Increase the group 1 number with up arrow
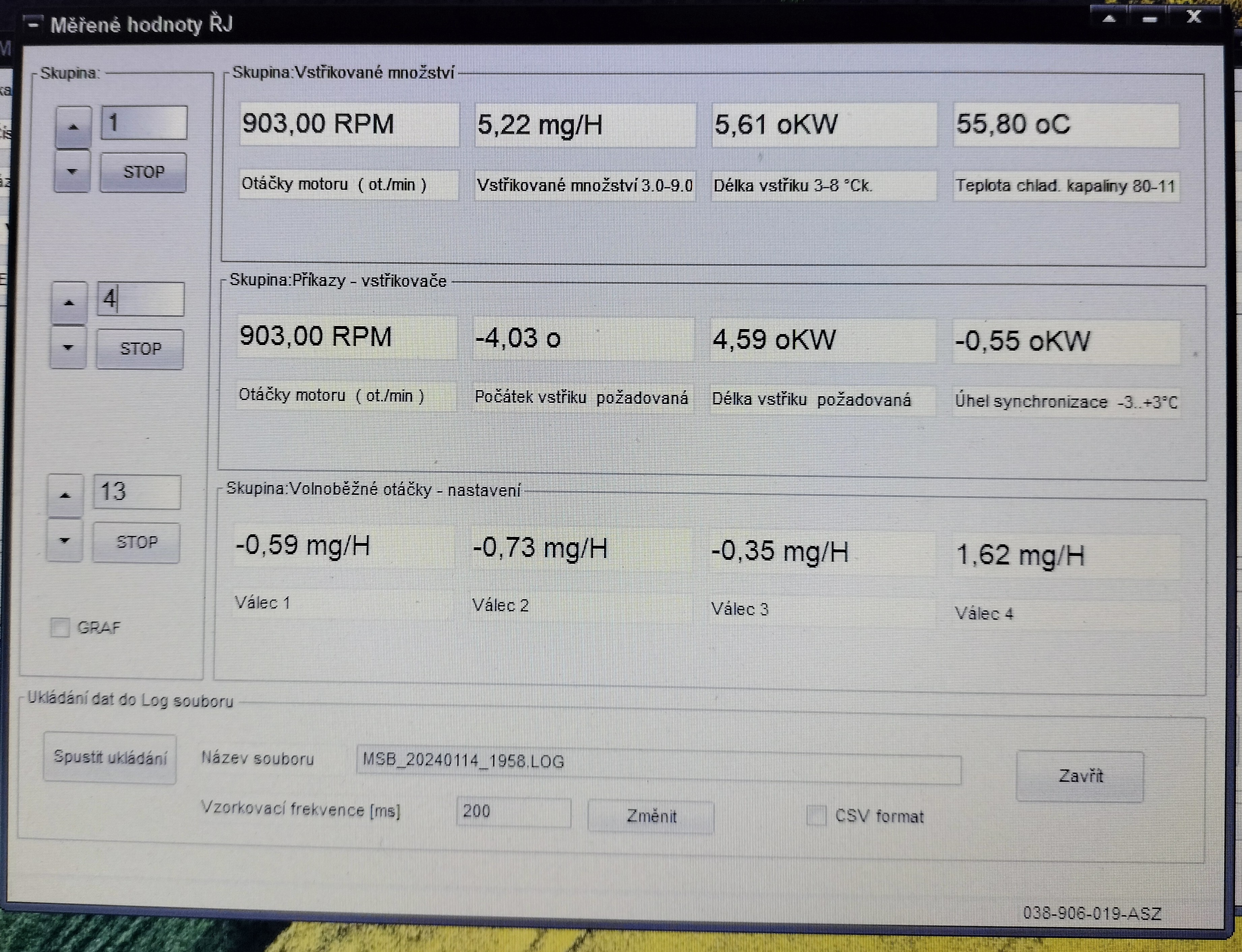This screenshot has width=1242, height=952. [x=73, y=127]
